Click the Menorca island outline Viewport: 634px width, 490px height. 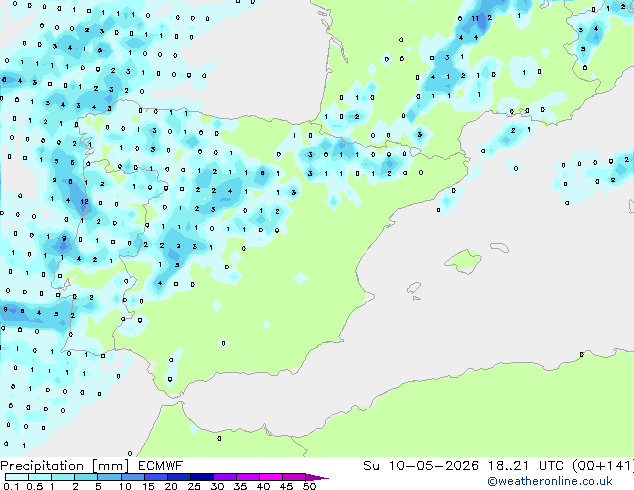pyautogui.click(x=499, y=247)
